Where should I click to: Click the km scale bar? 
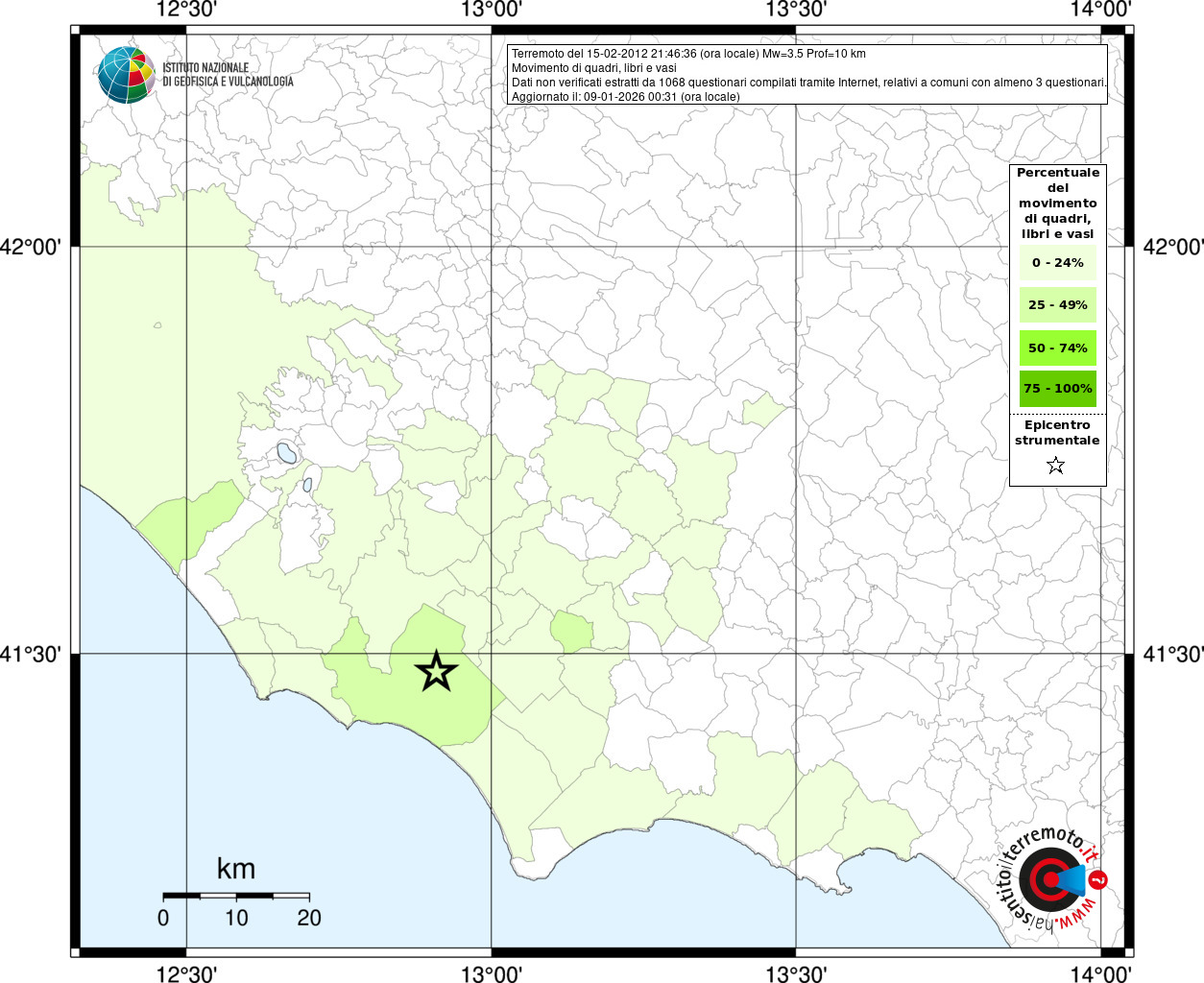(236, 895)
